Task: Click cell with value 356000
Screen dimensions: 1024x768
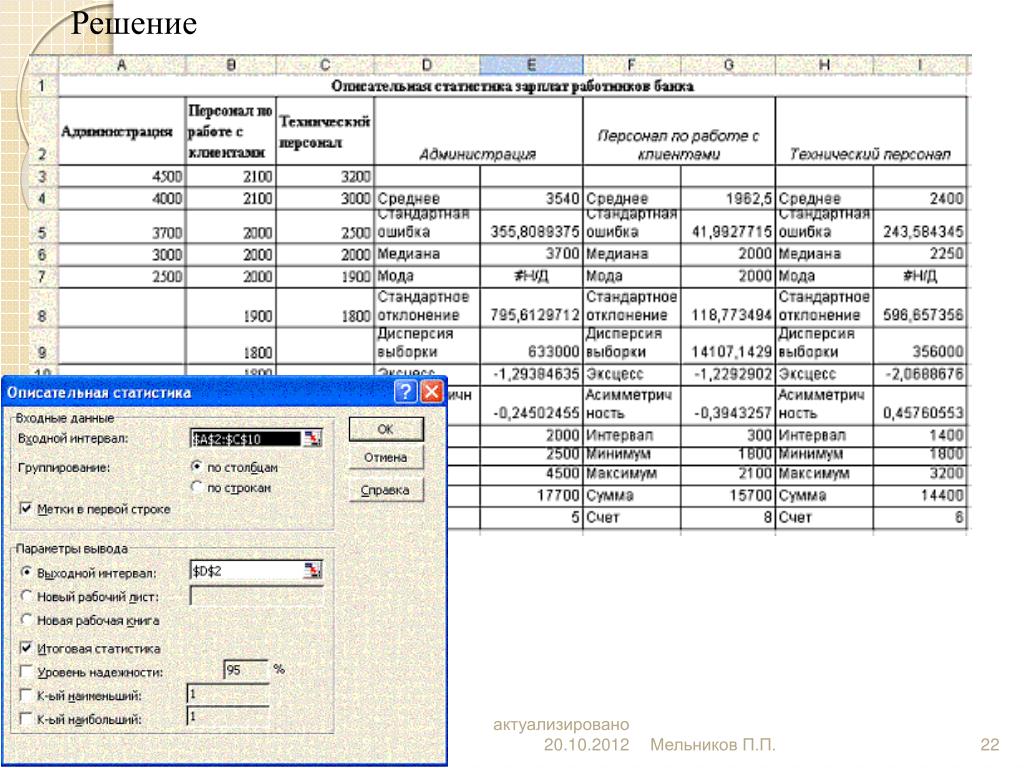Action: 920,345
